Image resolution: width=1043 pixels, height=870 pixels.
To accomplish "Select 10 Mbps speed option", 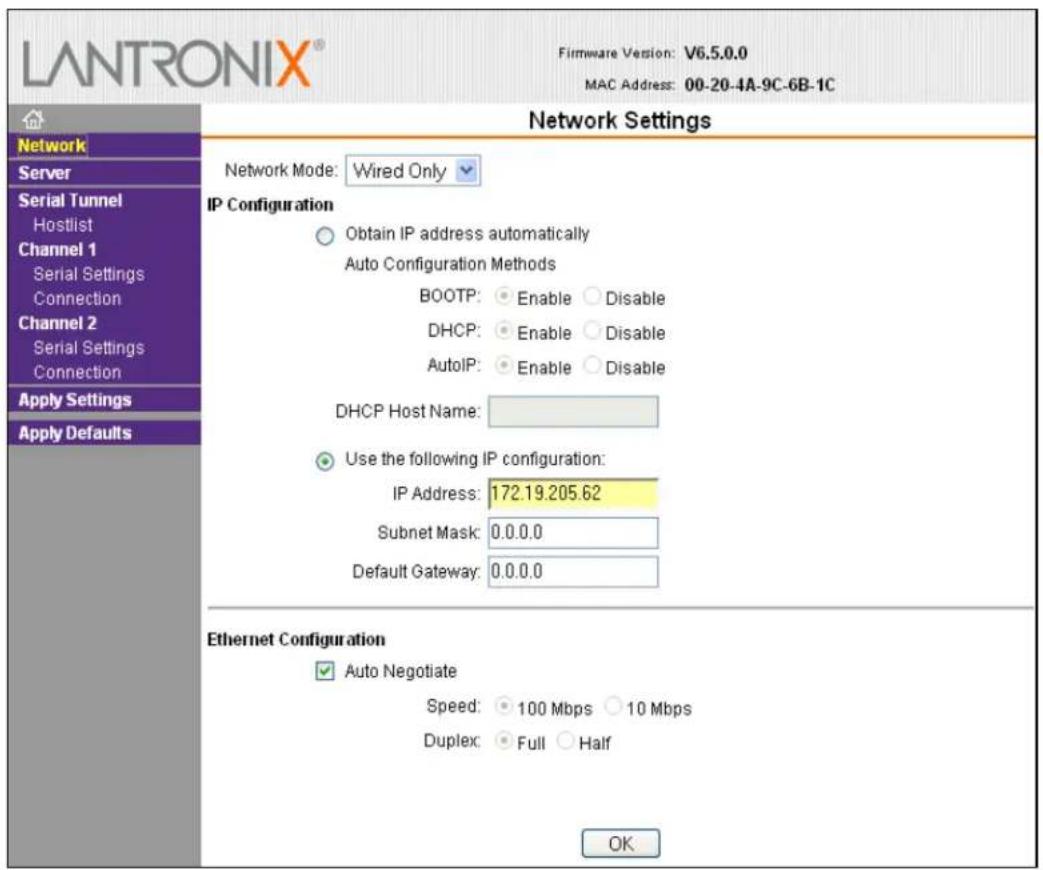I will click(613, 706).
